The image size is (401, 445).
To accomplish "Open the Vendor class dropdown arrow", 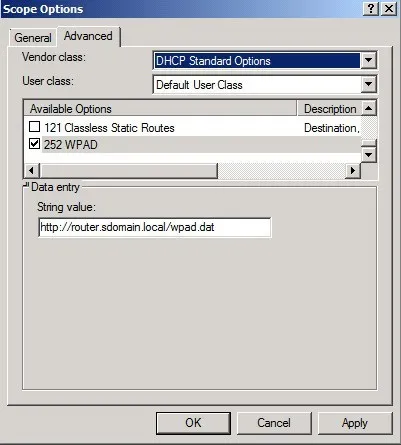I will coord(368,60).
